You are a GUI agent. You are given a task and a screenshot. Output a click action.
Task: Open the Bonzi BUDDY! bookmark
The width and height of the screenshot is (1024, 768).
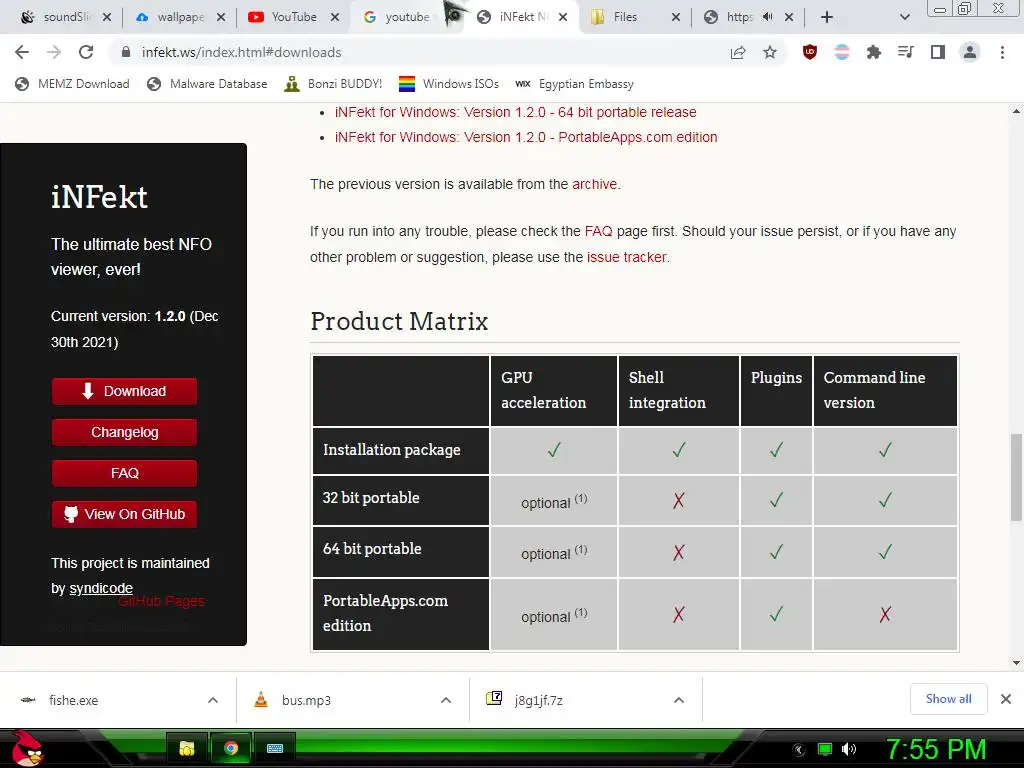pos(334,84)
